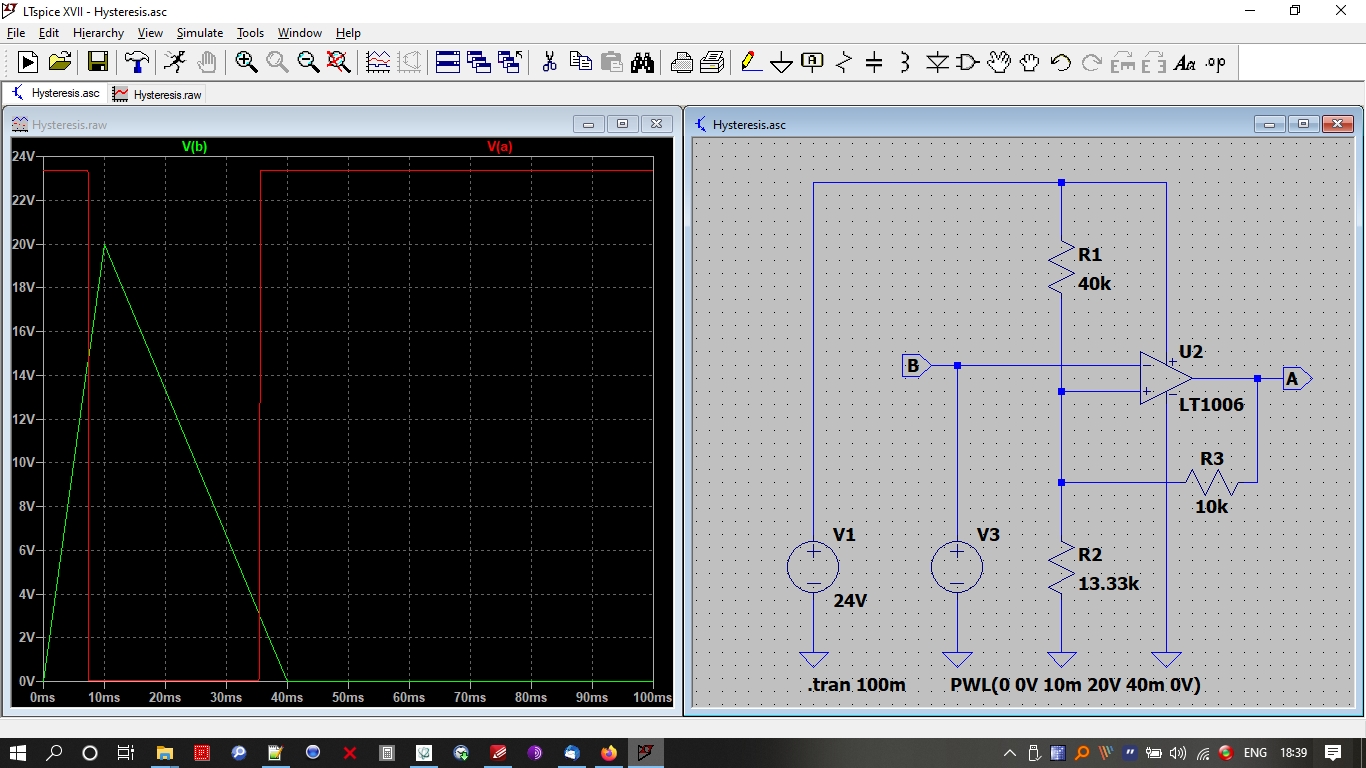Save the schematic with the floppy disk icon
Viewport: 1366px width, 768px height.
tap(98, 62)
